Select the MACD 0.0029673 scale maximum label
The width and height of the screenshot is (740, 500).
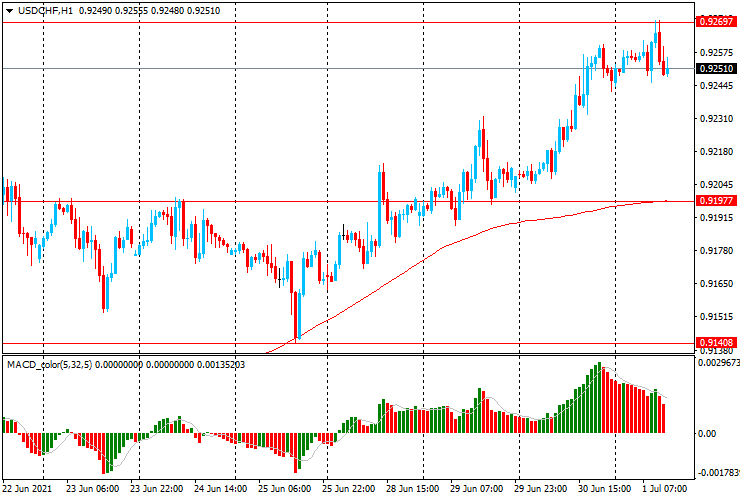click(718, 363)
